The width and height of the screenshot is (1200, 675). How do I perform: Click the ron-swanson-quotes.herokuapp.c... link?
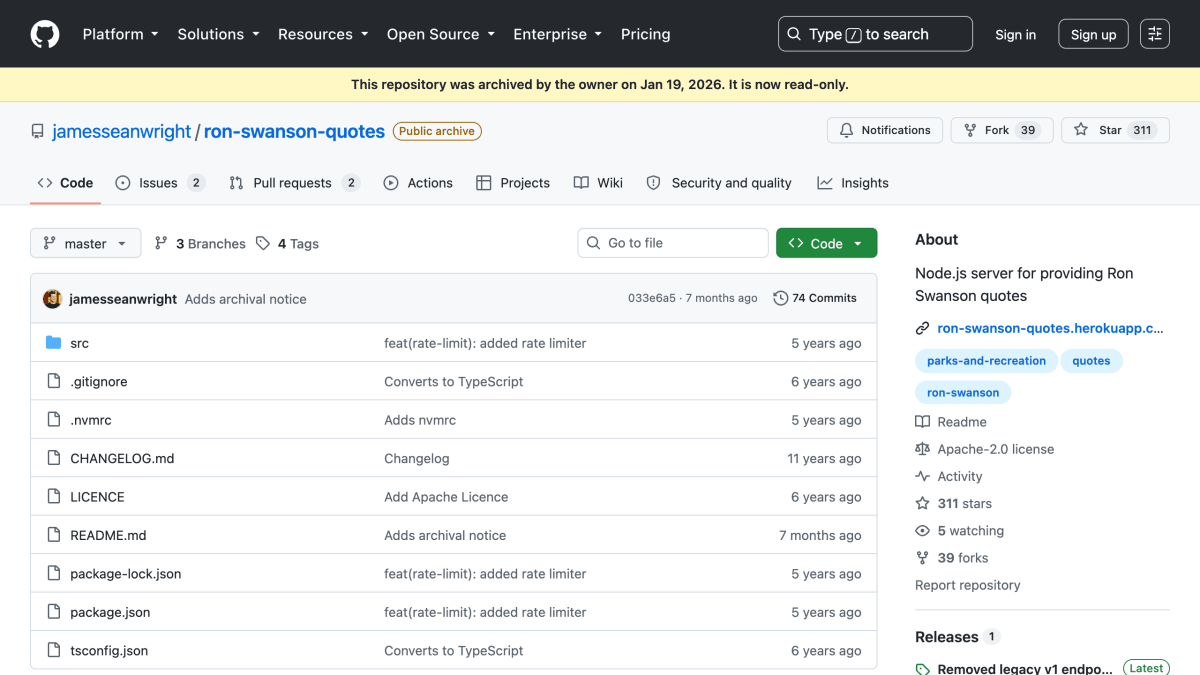click(x=1050, y=328)
